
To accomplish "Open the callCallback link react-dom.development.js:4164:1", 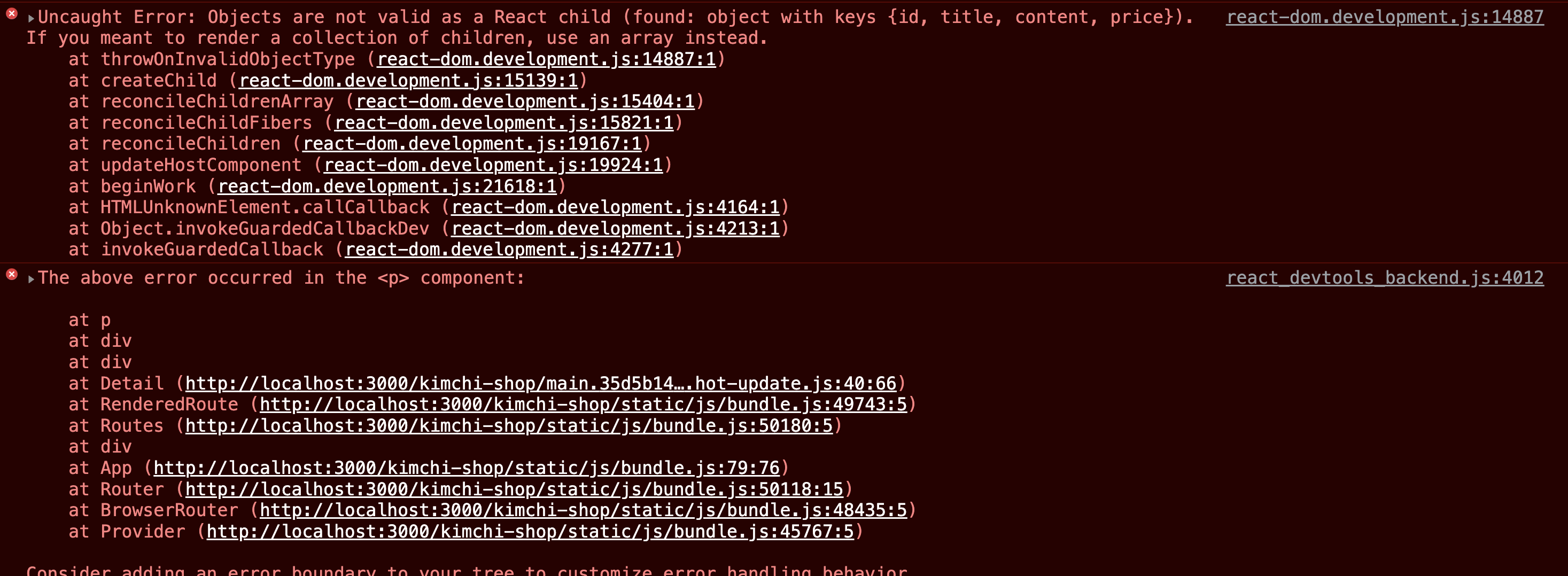I will (616, 208).
